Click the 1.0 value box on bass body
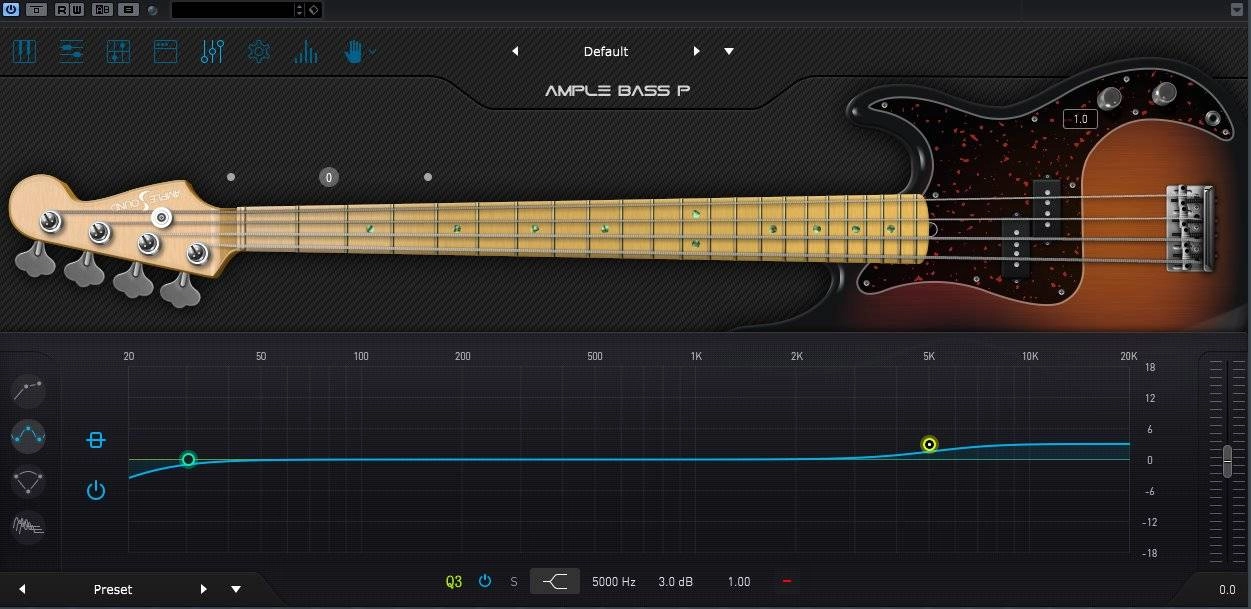1251x609 pixels. click(x=1080, y=119)
